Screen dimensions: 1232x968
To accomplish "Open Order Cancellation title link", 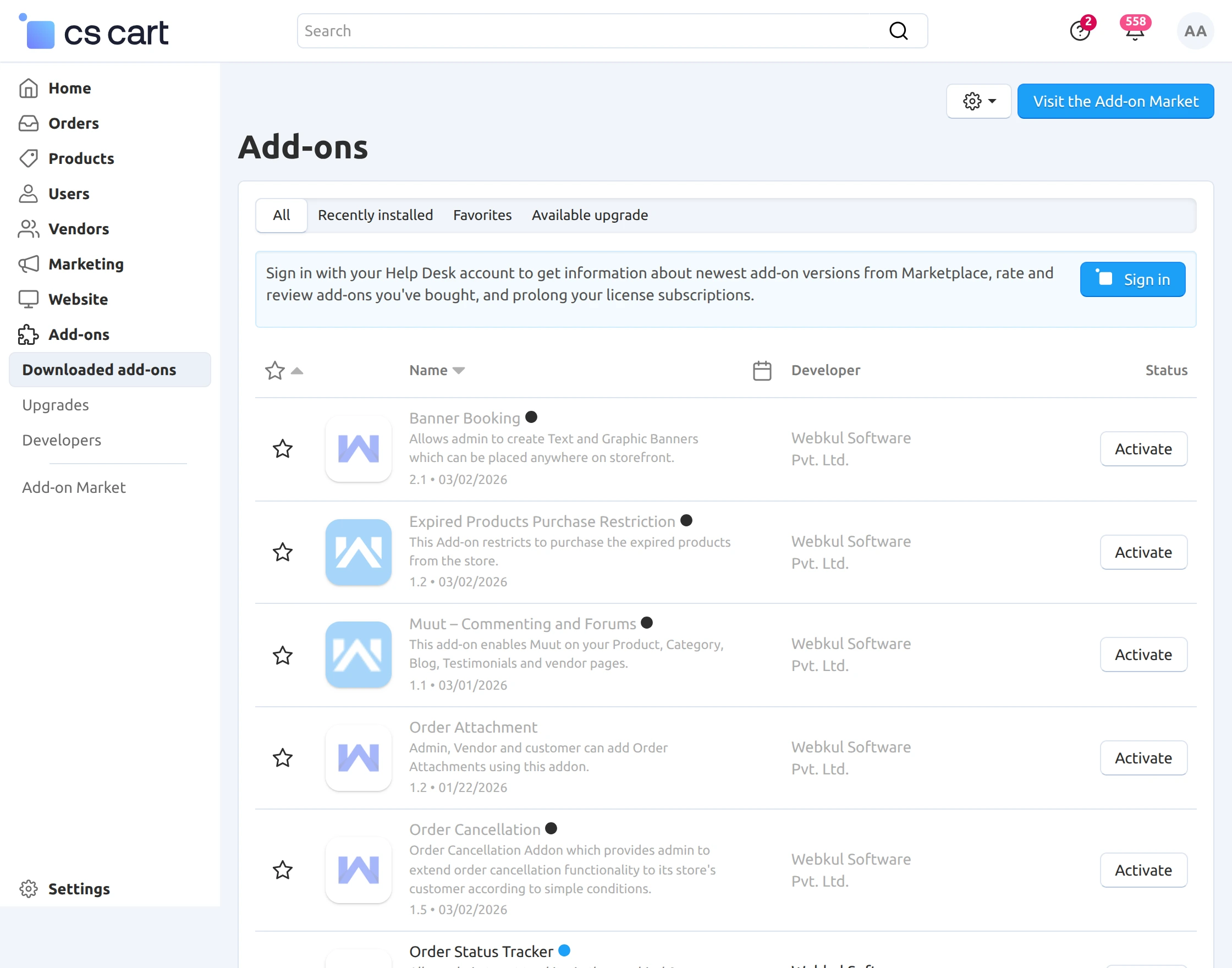I will point(475,830).
